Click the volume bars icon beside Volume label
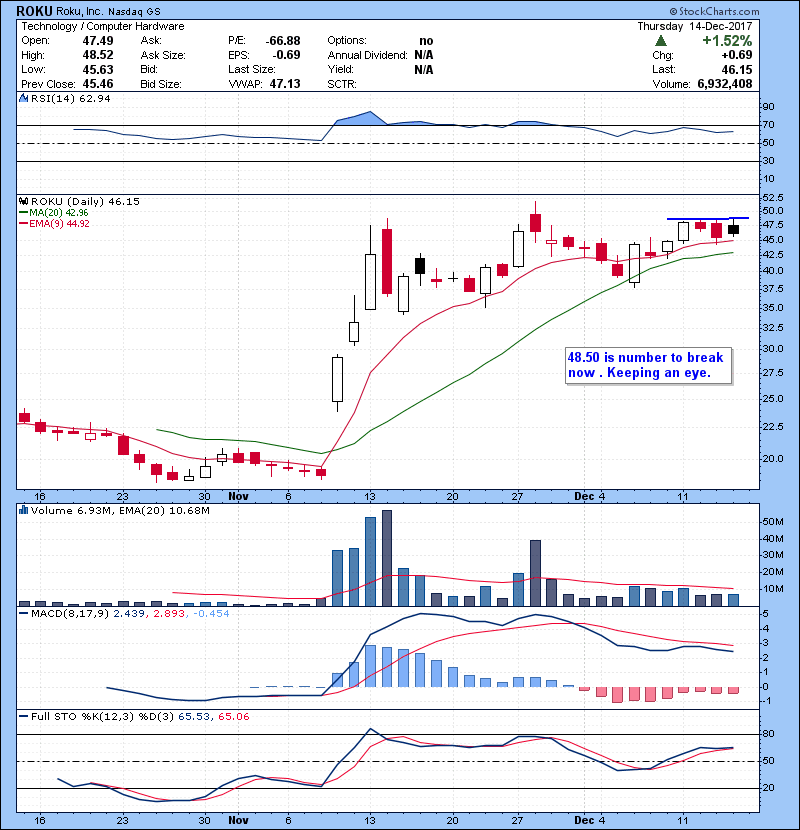 [x=24, y=510]
